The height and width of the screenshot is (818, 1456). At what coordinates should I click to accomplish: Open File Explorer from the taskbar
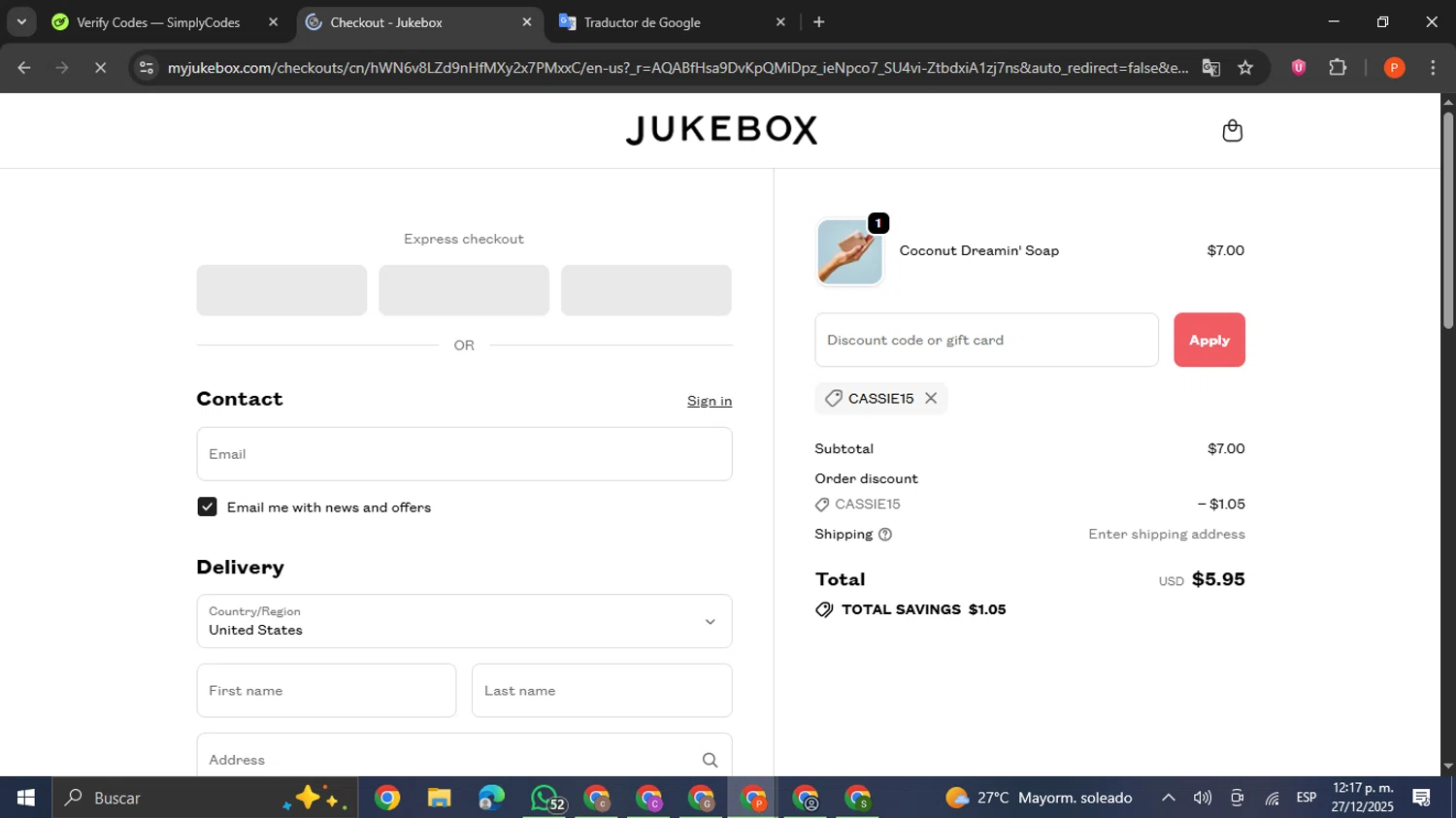(x=439, y=798)
